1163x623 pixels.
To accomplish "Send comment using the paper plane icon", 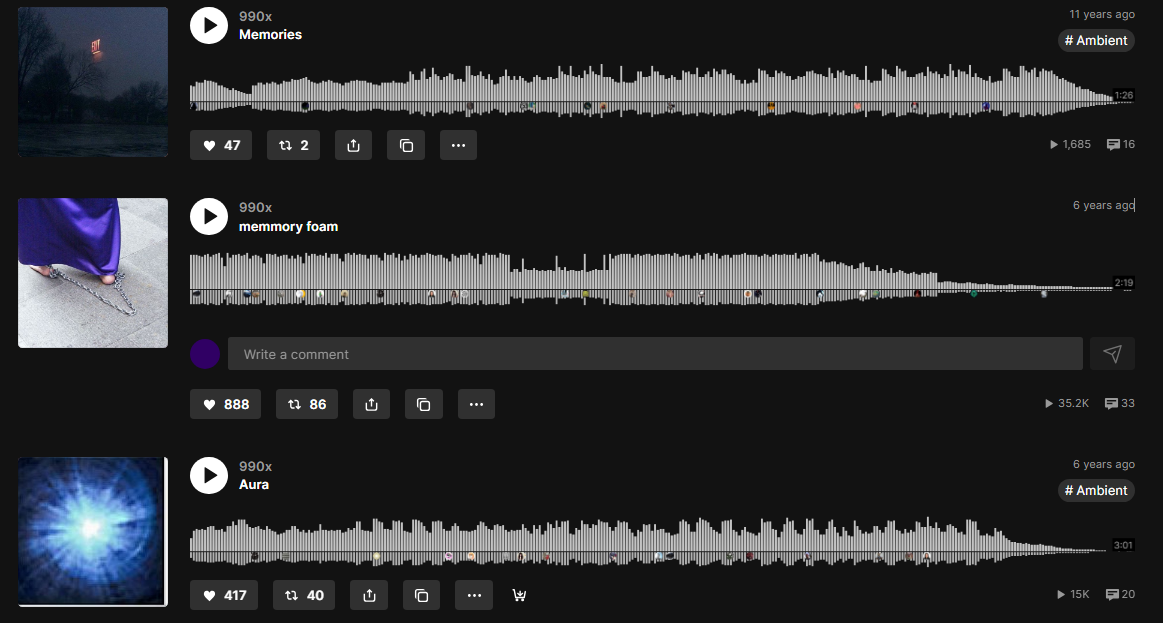I will tap(1112, 354).
